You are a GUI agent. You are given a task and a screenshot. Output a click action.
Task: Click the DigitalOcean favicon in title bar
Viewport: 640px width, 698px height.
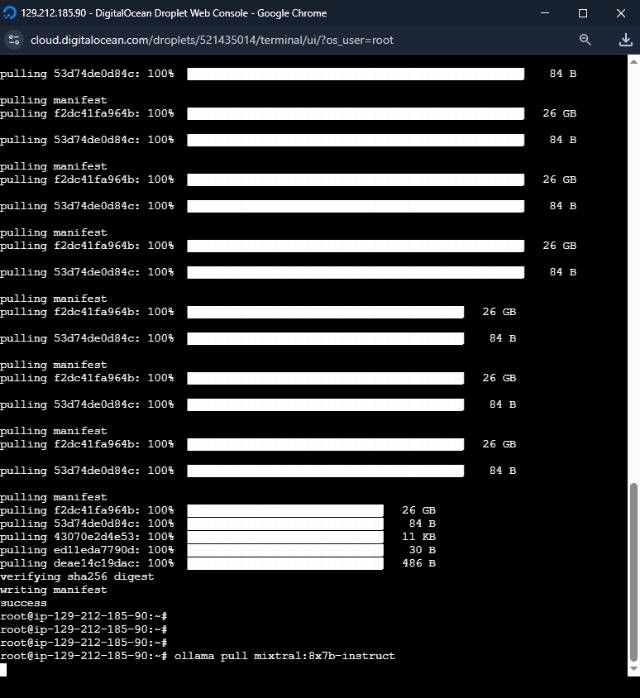pos(11,13)
